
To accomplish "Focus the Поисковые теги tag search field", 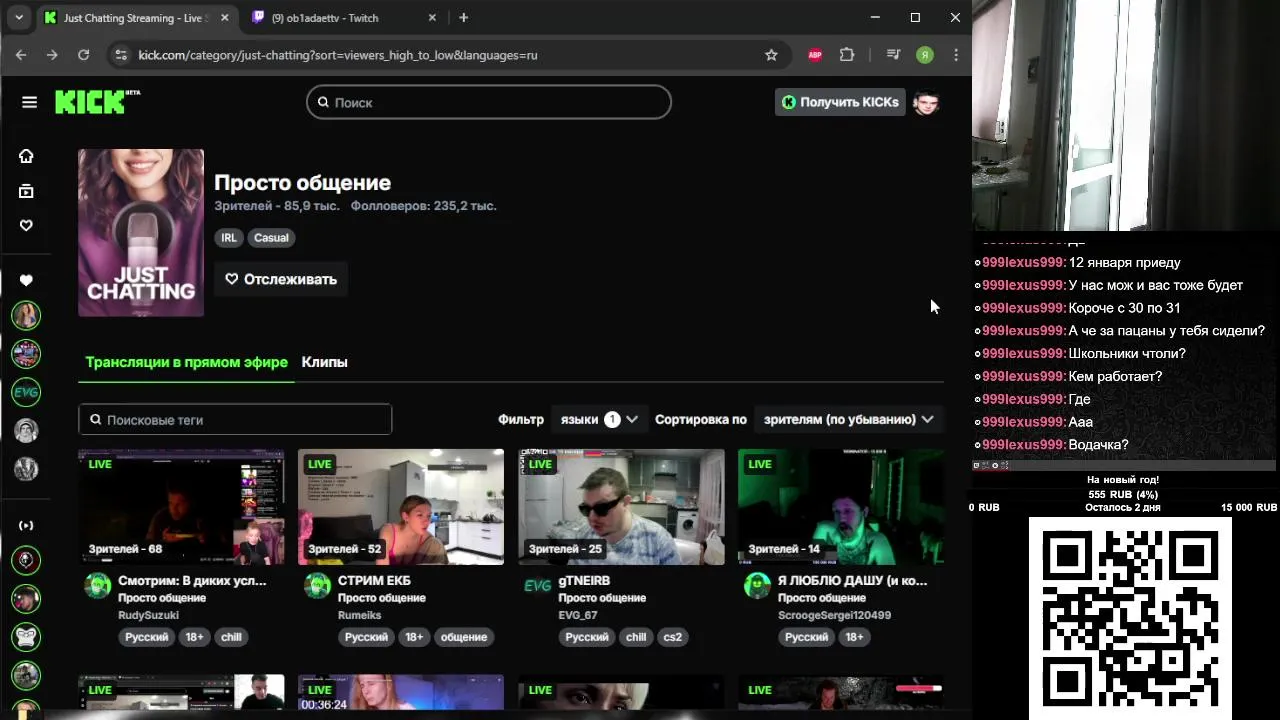I will pos(235,420).
